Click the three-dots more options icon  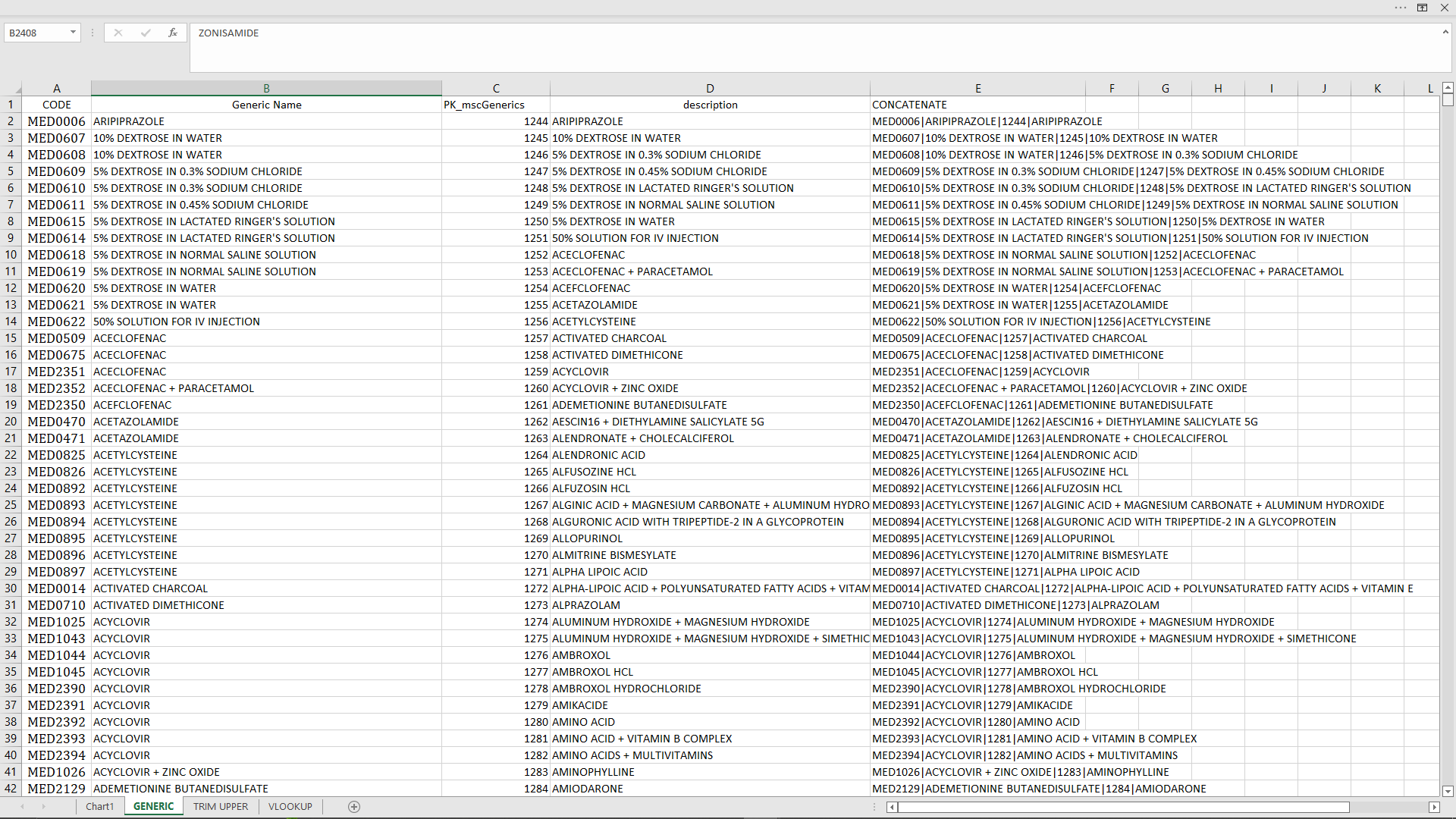click(1400, 8)
